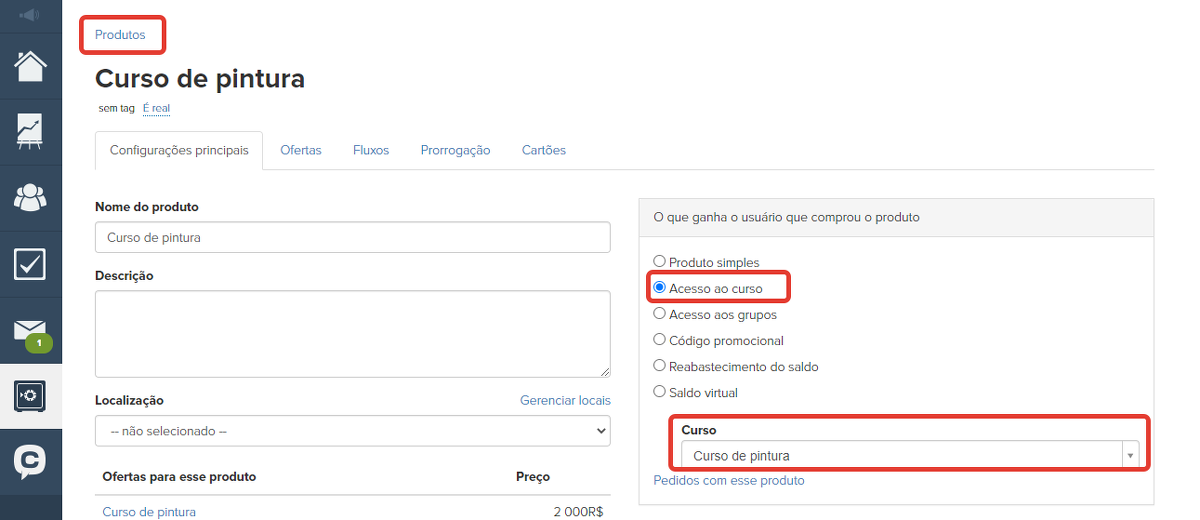1200x520 pixels.
Task: Open the analytics chart icon in sidebar
Action: click(30, 131)
